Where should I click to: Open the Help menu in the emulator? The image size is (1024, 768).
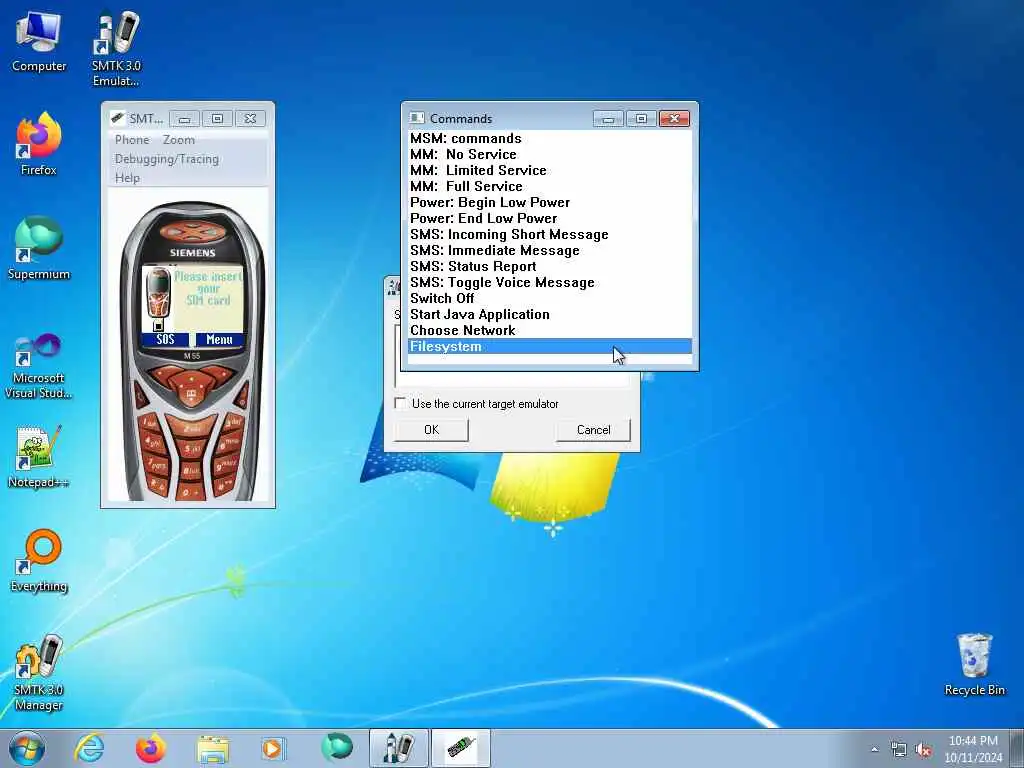click(x=127, y=178)
